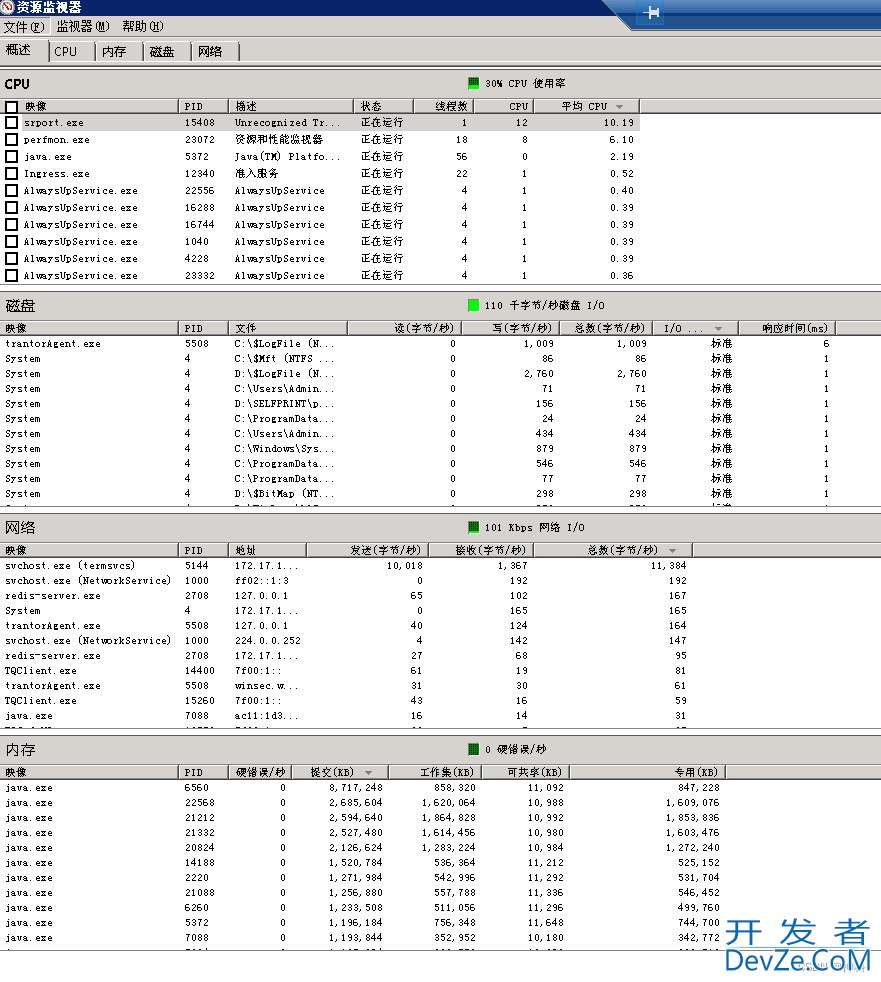Open the 帮助(H) menu
This screenshot has width=881, height=982.
[142, 26]
